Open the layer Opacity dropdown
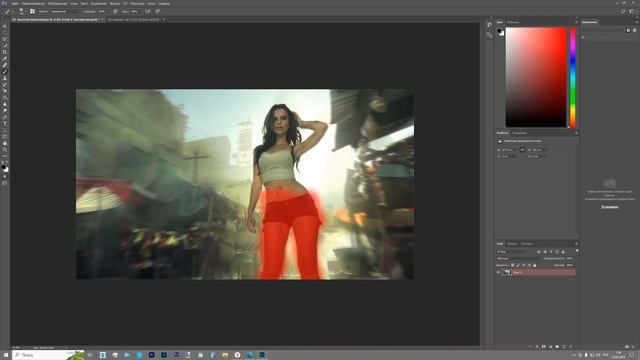Image resolution: width=640 pixels, height=360 pixels. tap(570, 258)
